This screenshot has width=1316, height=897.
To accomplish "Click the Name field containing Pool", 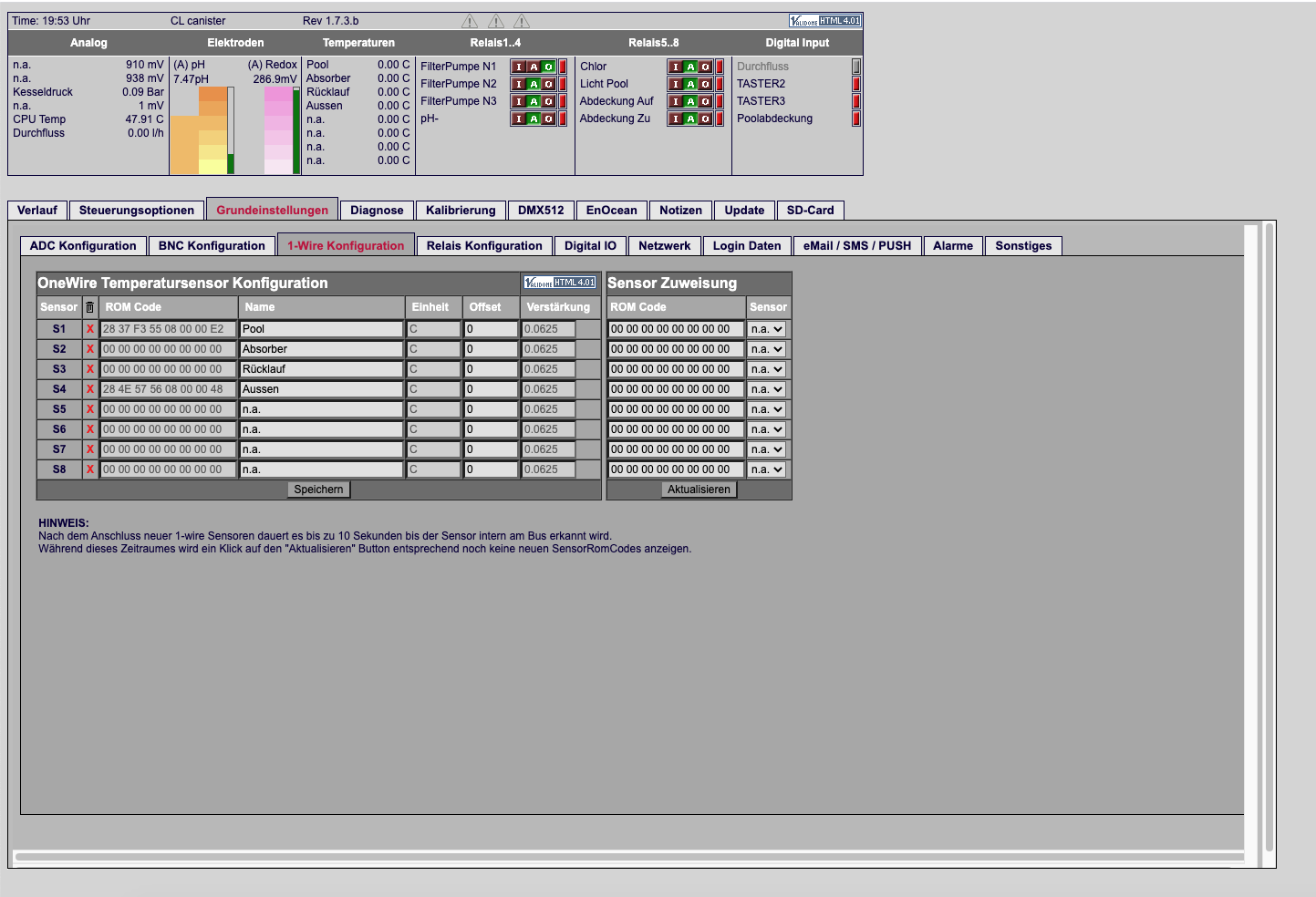I will click(321, 329).
